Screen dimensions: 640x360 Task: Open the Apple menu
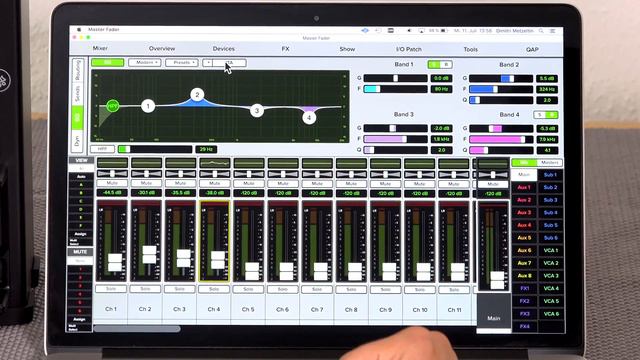pyautogui.click(x=79, y=30)
